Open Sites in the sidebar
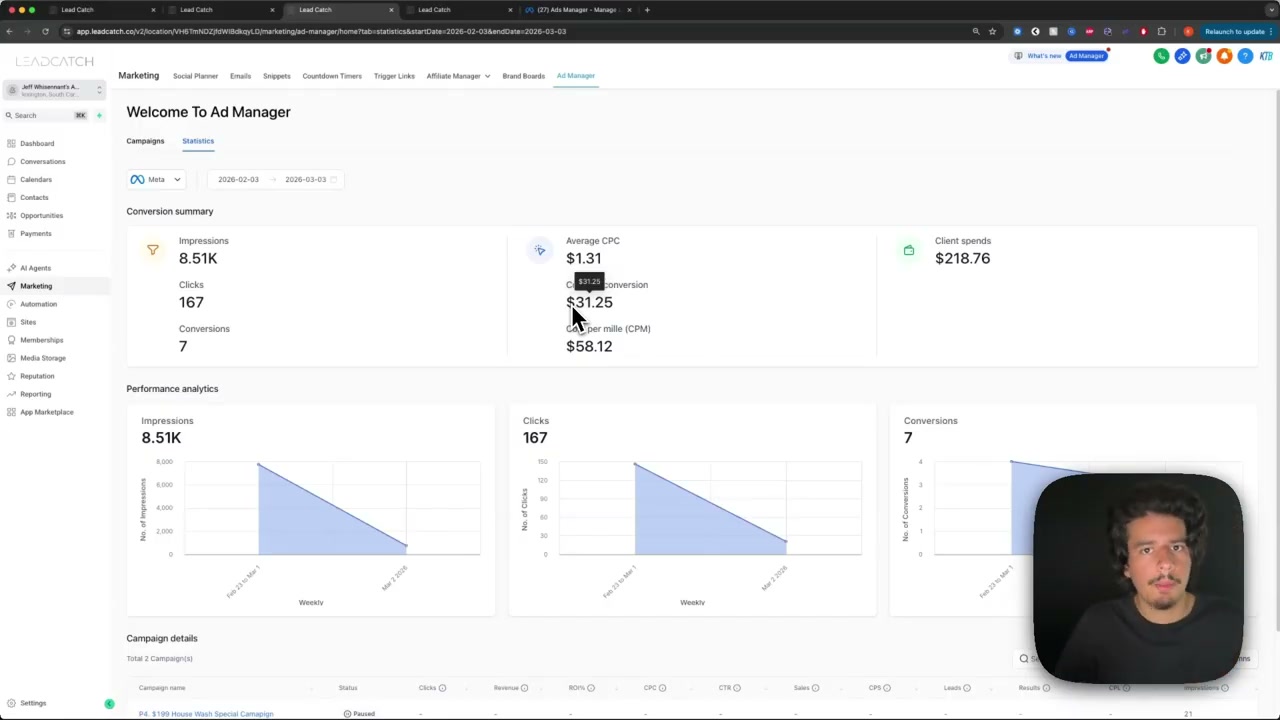Viewport: 1280px width, 720px height. pos(28,322)
